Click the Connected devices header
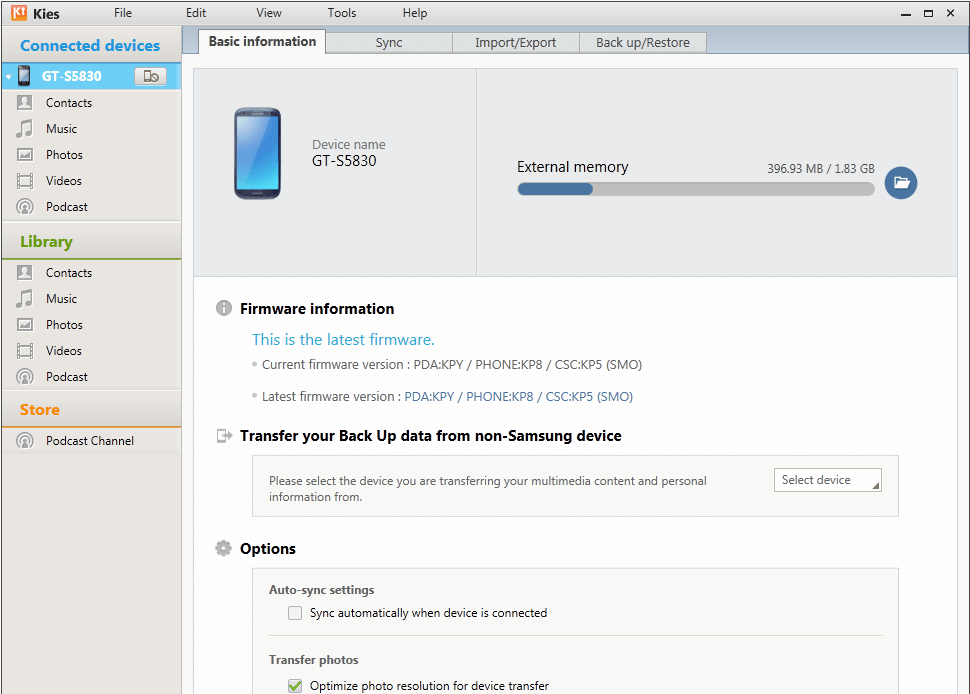This screenshot has width=970, height=694. click(90, 45)
